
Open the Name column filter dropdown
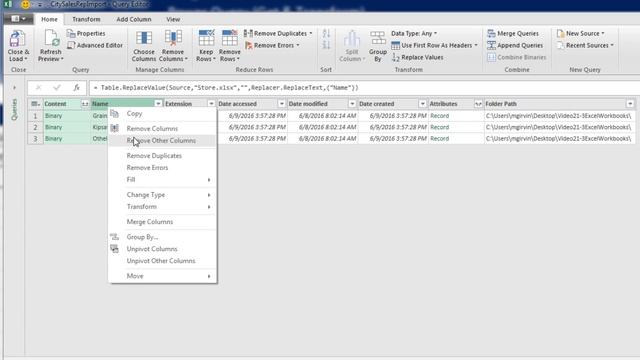158,104
